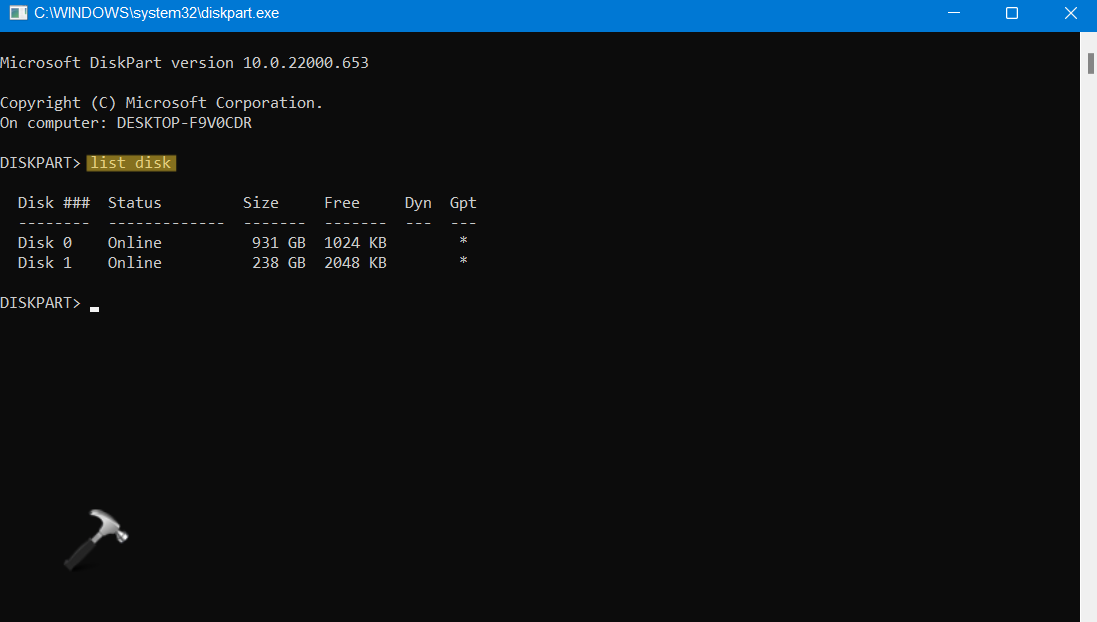Screen dimensions: 1097x622
Task: Click the Gpt asterisk for Disk 1
Action: [x=463, y=261]
